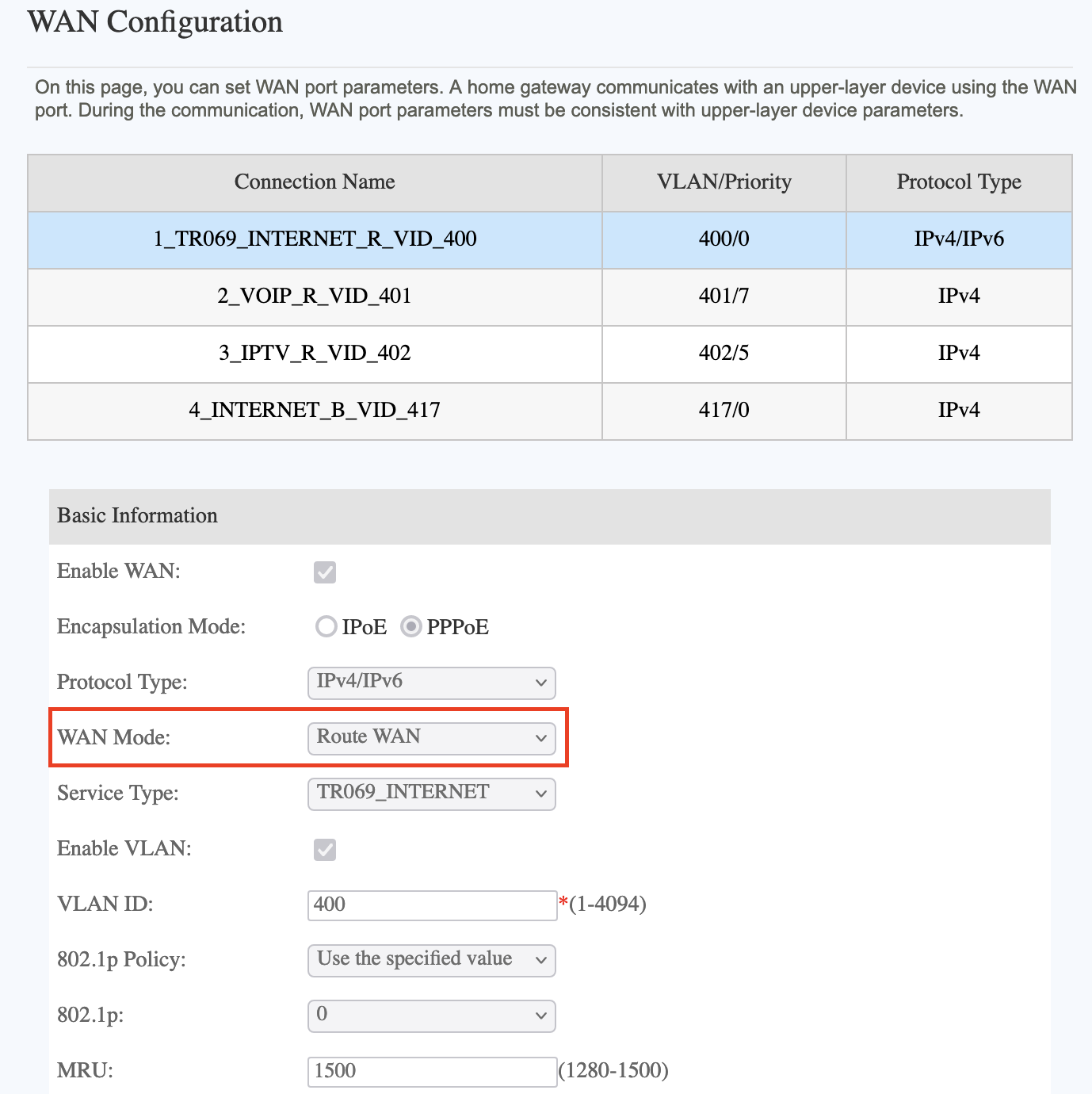Image resolution: width=1092 pixels, height=1094 pixels.
Task: Click the VLAN/Priority column header
Action: click(724, 182)
